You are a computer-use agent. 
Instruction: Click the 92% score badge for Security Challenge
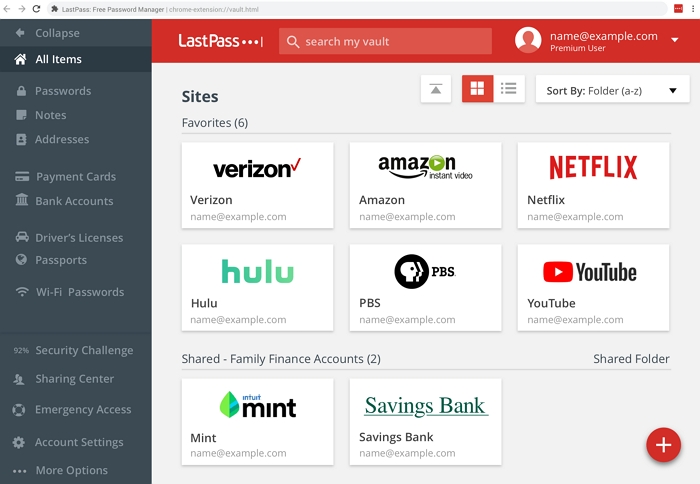click(21, 350)
